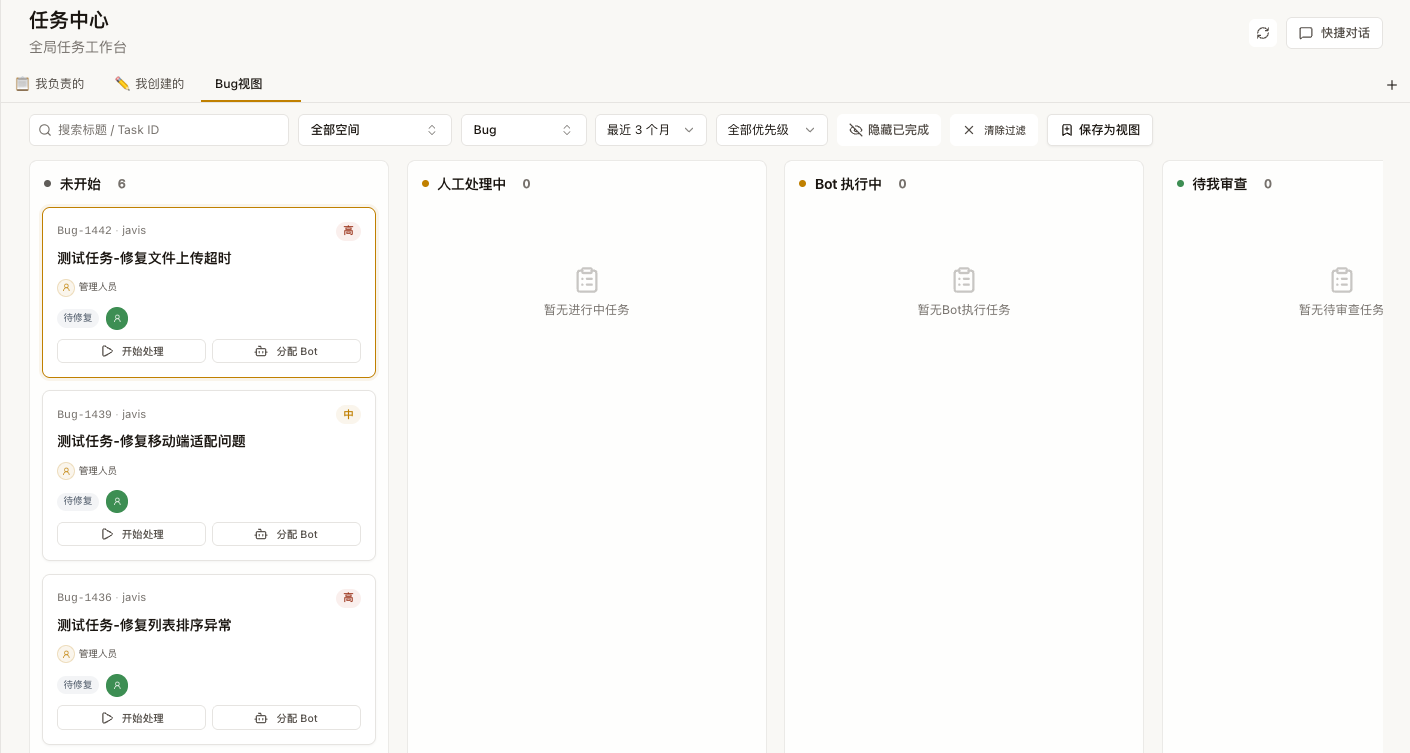Click green assignee avatar on Bug-1439 card

point(117,501)
